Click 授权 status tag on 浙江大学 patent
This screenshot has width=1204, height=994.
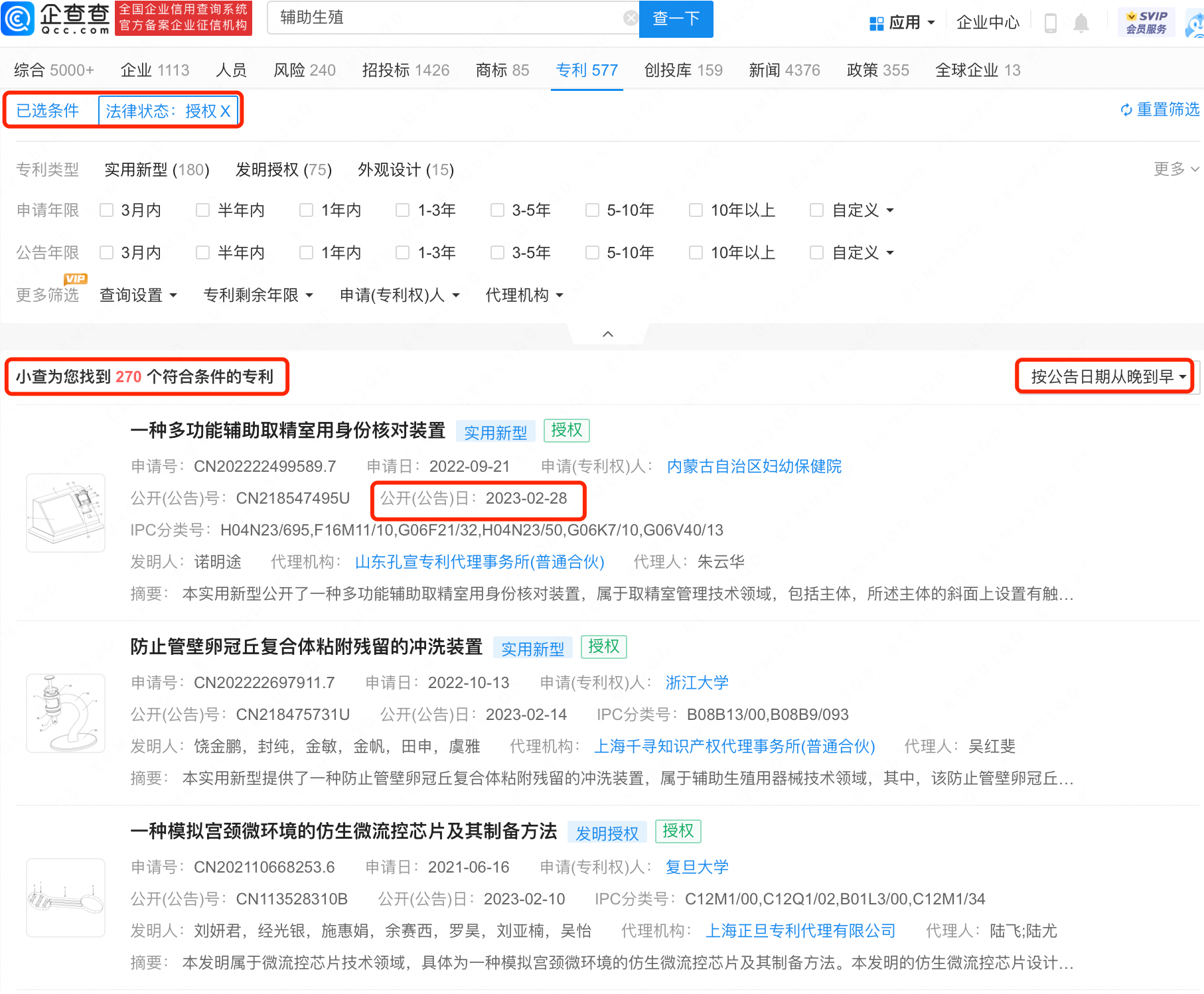click(604, 647)
